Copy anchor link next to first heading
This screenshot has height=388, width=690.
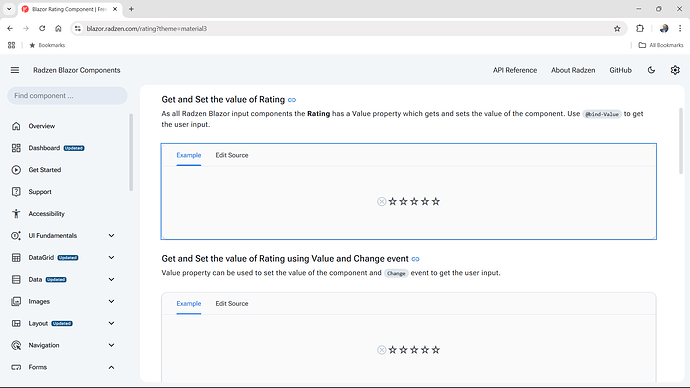tap(292, 100)
